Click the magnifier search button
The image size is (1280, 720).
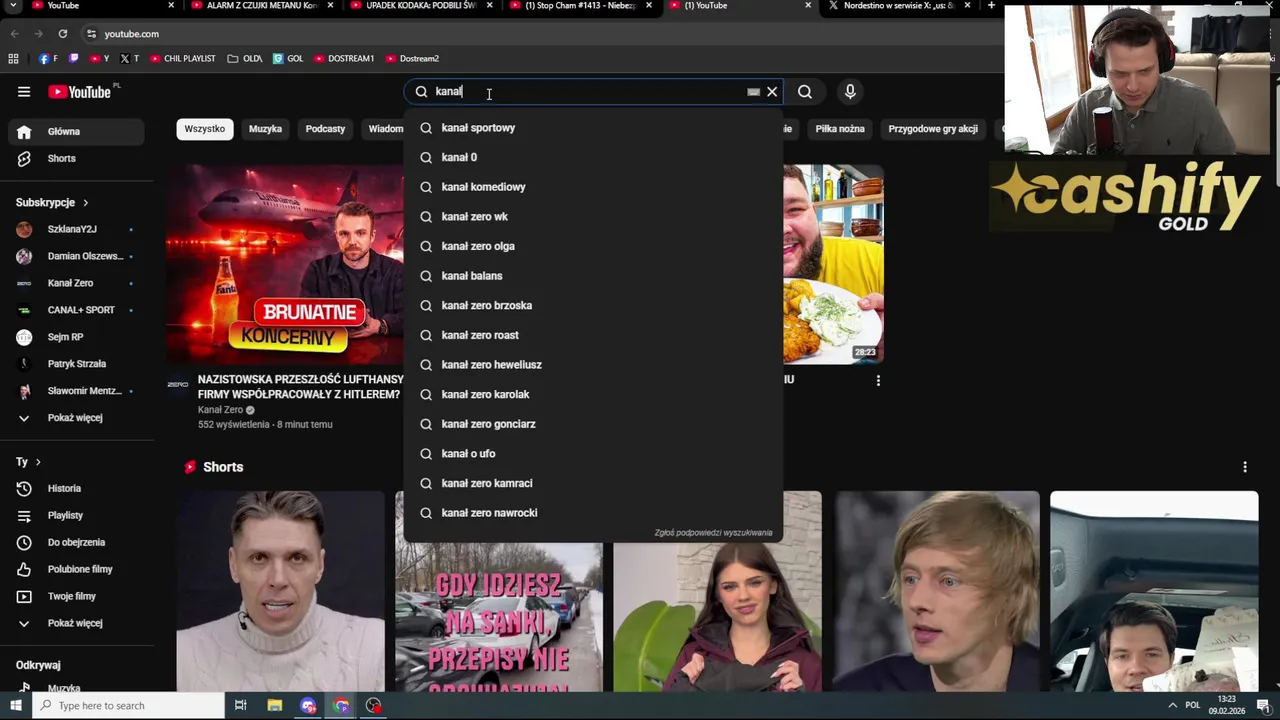tap(805, 92)
